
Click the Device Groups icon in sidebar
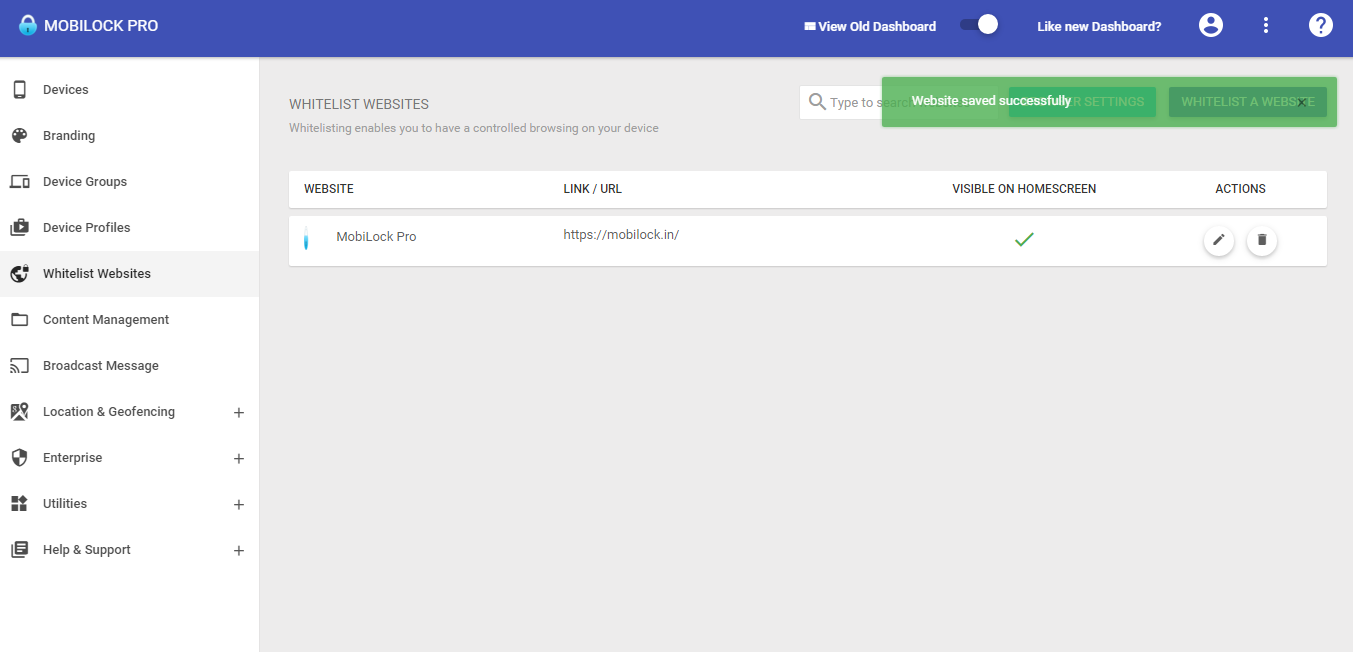point(19,182)
